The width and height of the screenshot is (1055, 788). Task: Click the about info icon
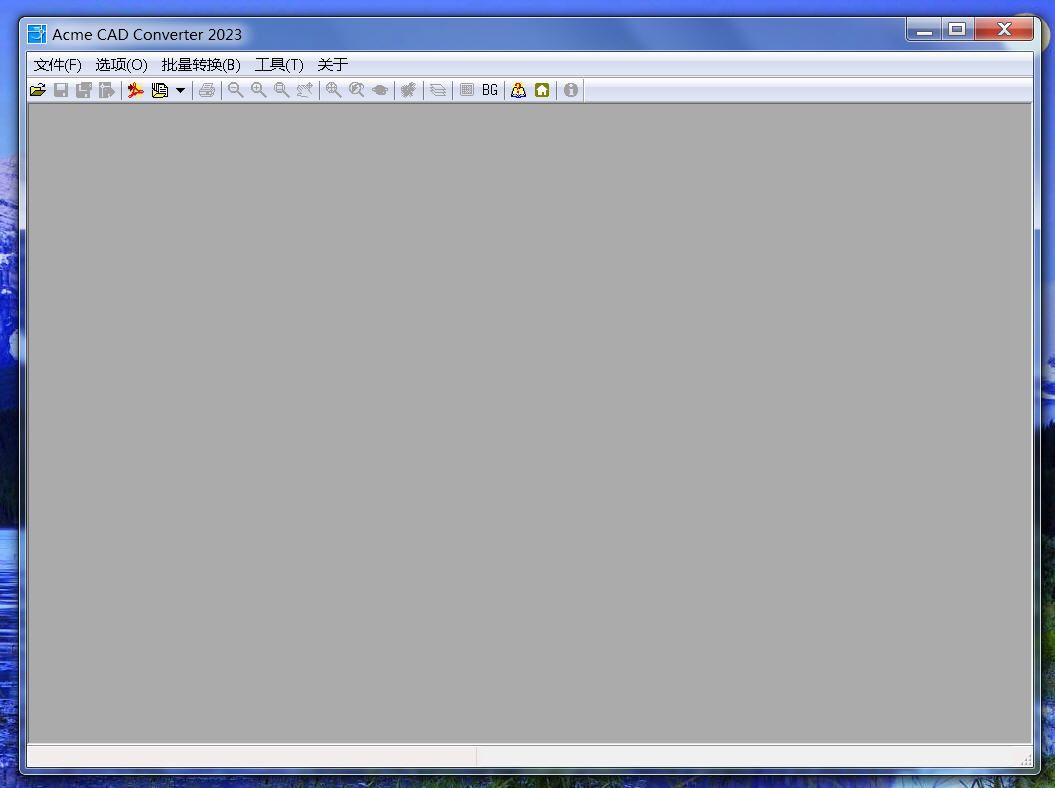pos(571,90)
